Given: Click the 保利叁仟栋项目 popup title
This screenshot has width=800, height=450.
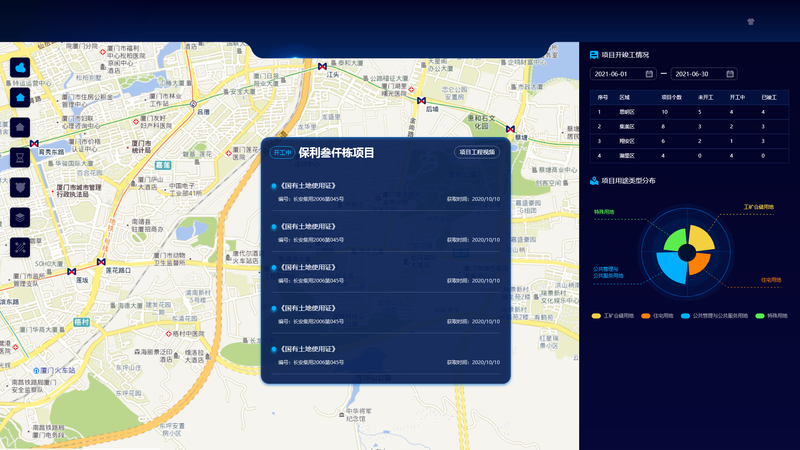Looking at the screenshot, I should tap(336, 153).
